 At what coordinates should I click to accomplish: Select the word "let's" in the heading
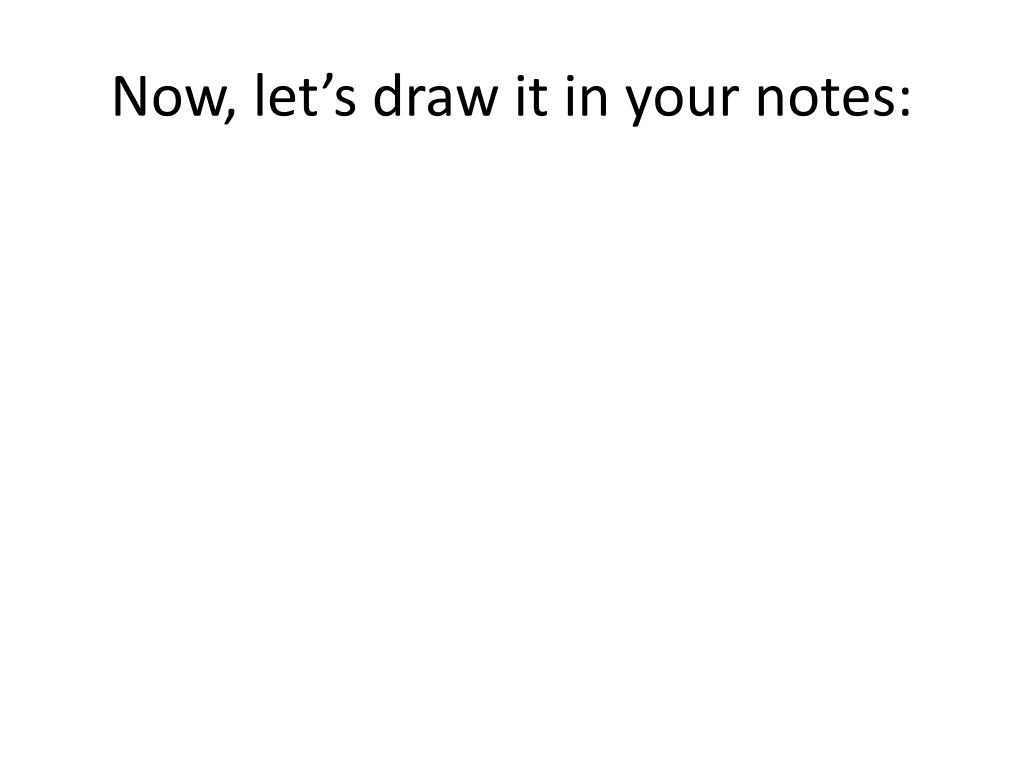coord(306,95)
